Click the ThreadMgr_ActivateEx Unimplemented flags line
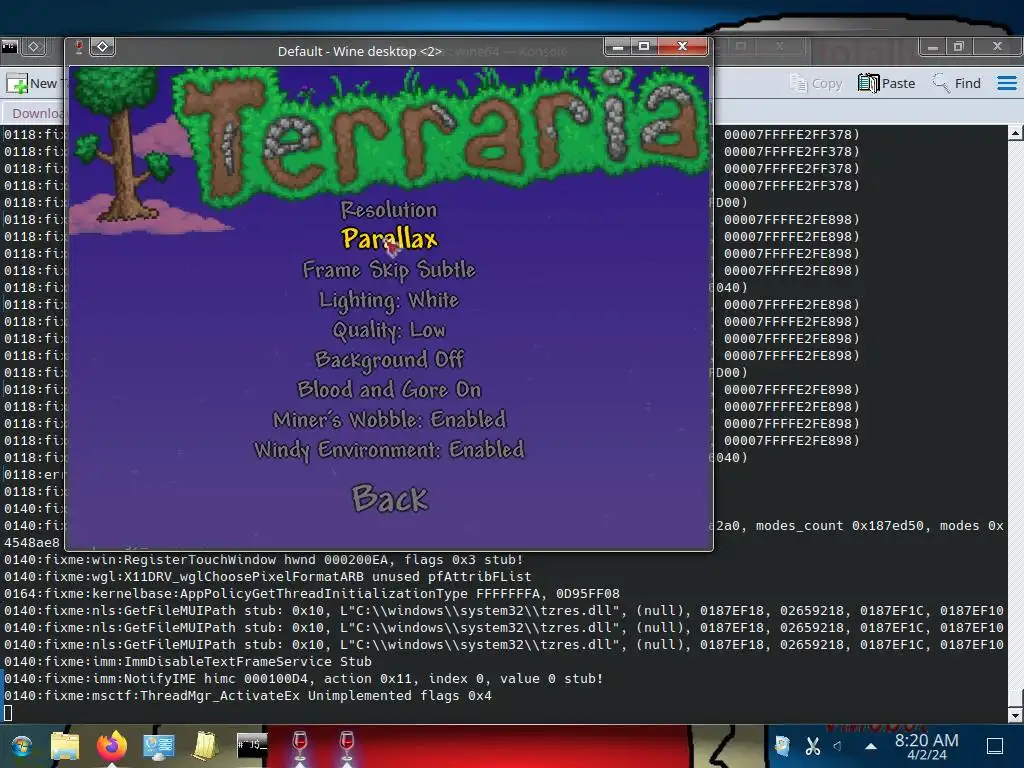1024x768 pixels. (248, 696)
